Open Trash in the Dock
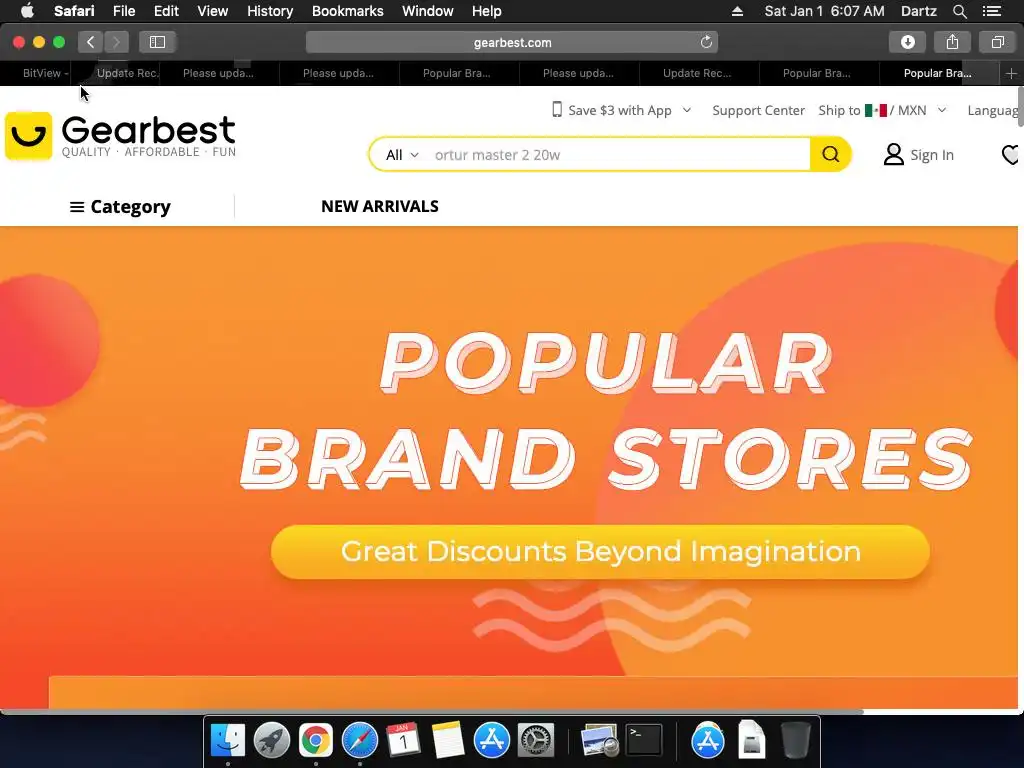This screenshot has height=768, width=1024. pyautogui.click(x=795, y=740)
